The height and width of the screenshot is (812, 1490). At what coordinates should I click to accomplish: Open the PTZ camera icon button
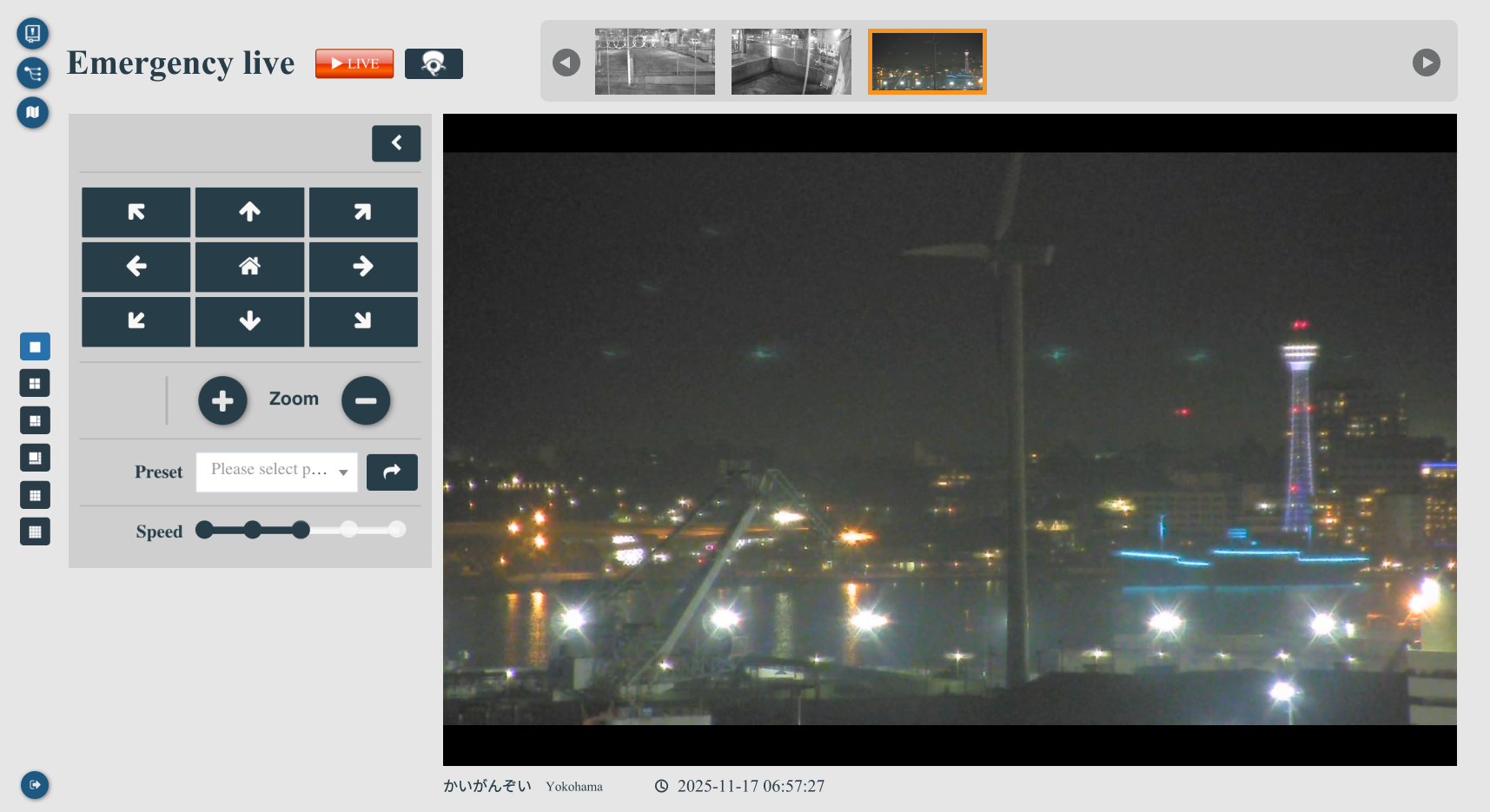pos(434,63)
